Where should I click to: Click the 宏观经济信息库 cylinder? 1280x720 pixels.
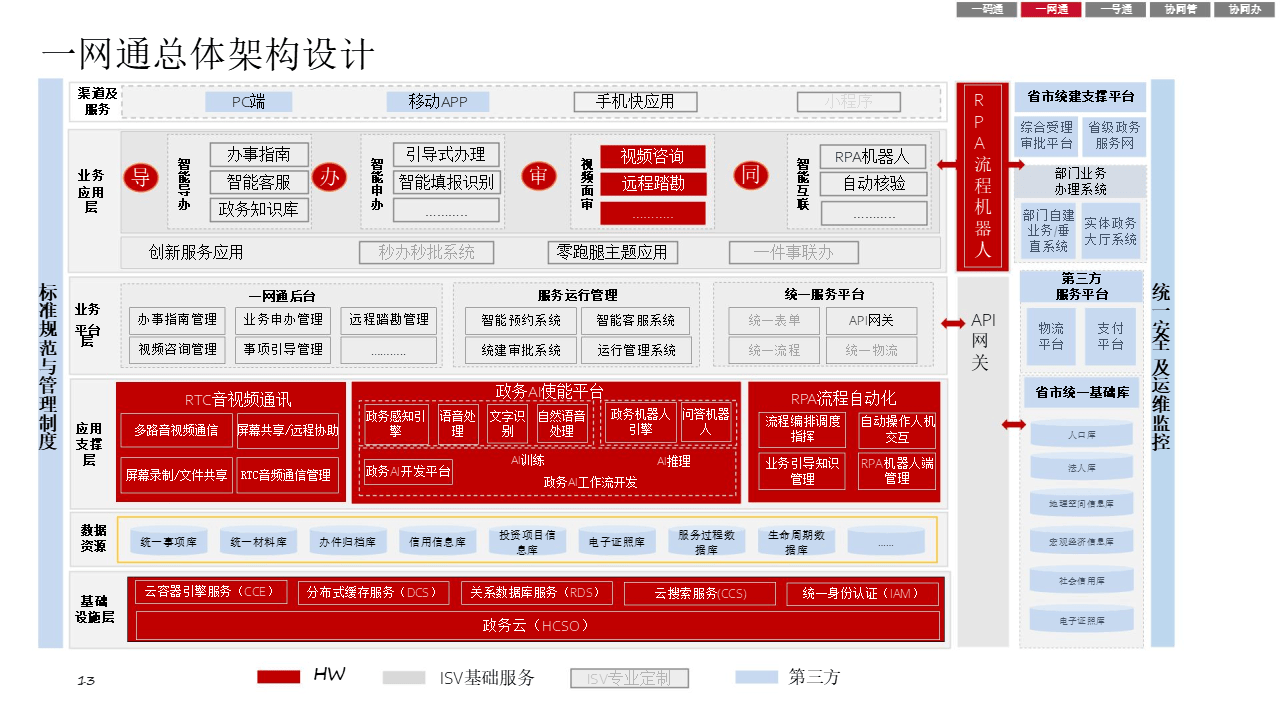[1082, 540]
